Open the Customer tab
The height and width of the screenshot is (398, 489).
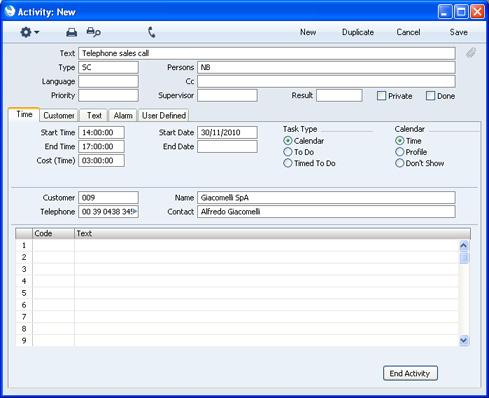point(59,115)
